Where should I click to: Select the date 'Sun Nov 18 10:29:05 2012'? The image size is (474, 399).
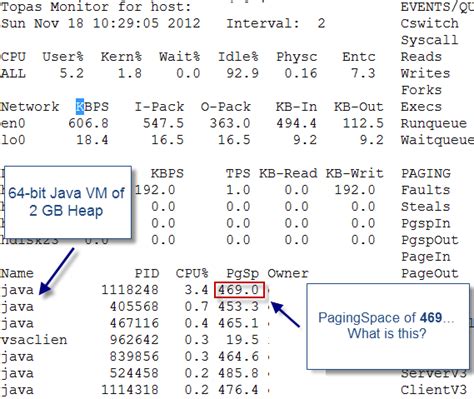point(101,23)
